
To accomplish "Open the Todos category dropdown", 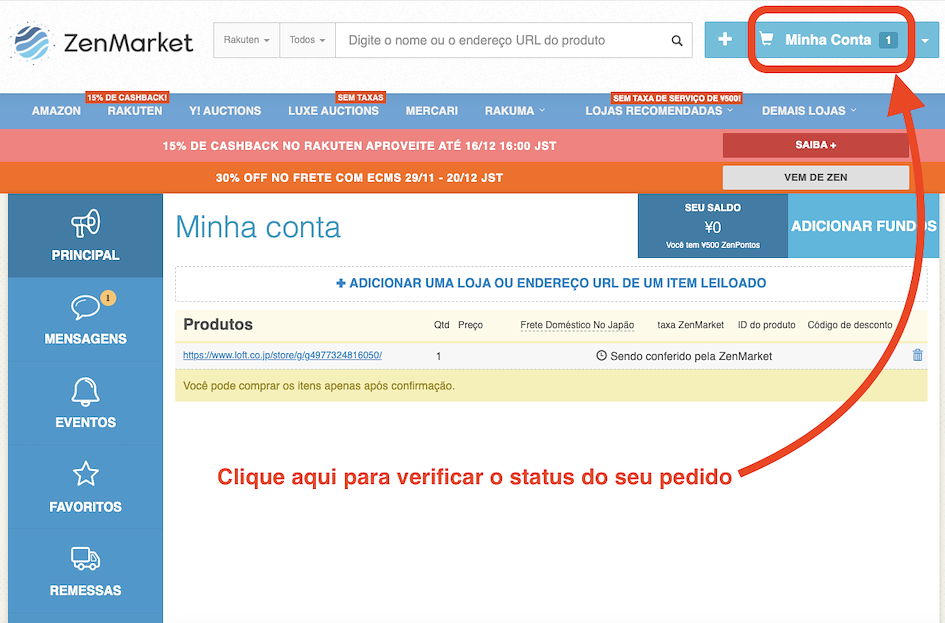I will pyautogui.click(x=307, y=40).
